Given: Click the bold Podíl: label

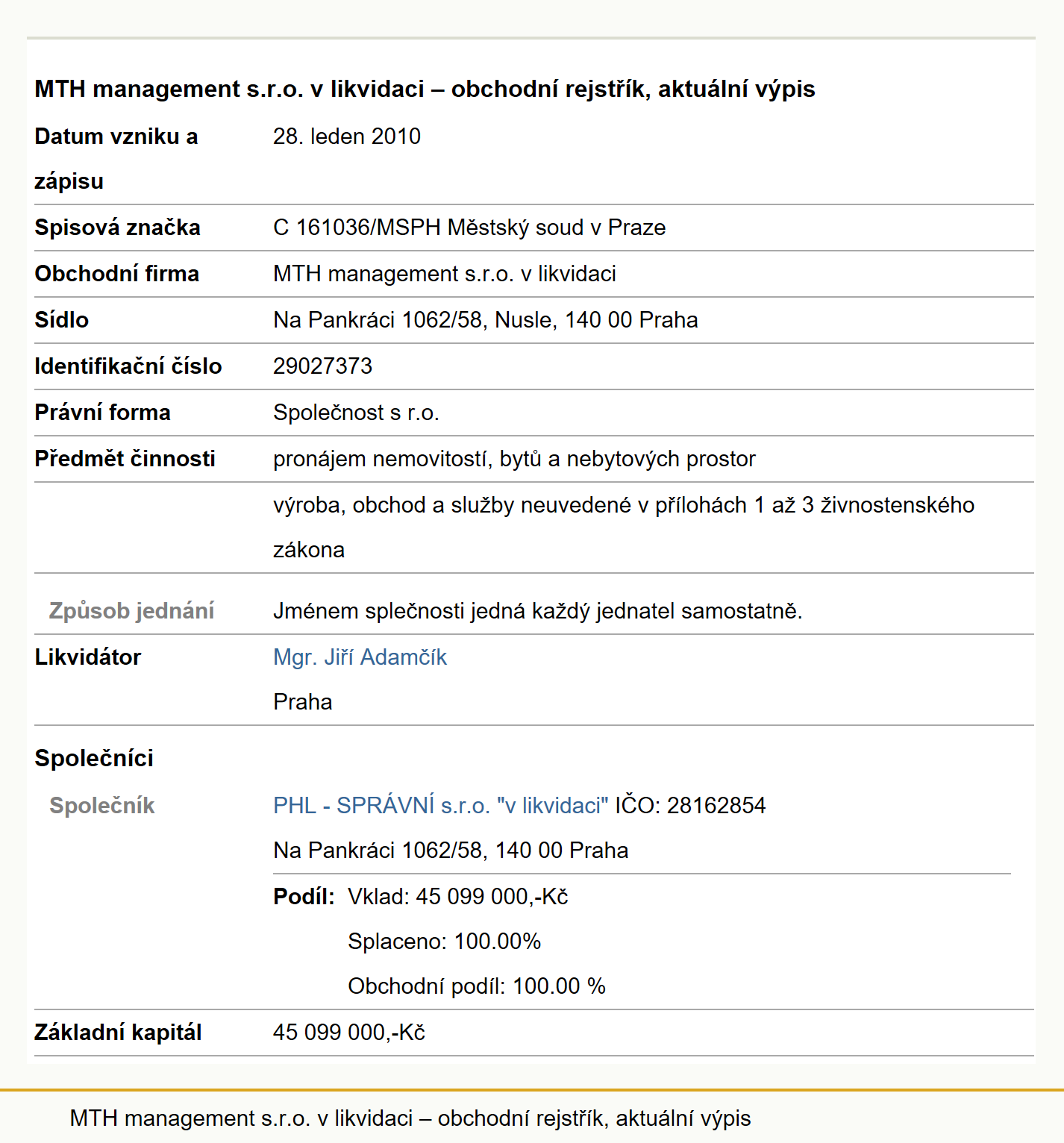Looking at the screenshot, I should pyautogui.click(x=304, y=897).
